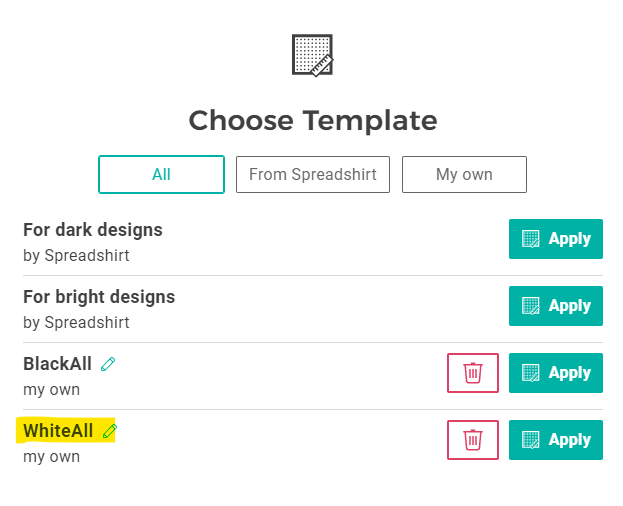Click the grid icon in the WhiteAll Apply button

click(530, 440)
